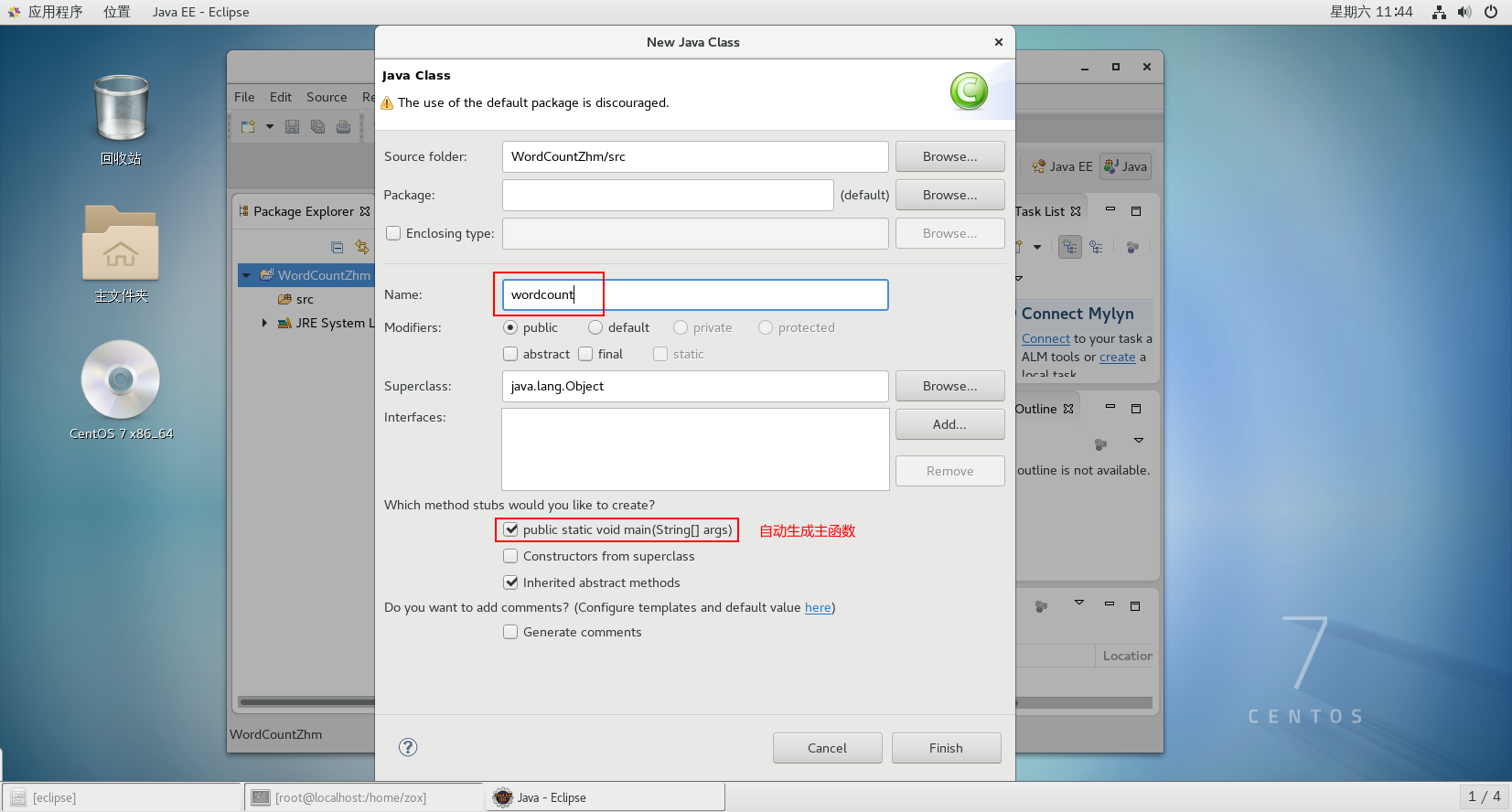The width and height of the screenshot is (1512, 812).
Task: Open the Source menu in Eclipse
Action: 327,97
